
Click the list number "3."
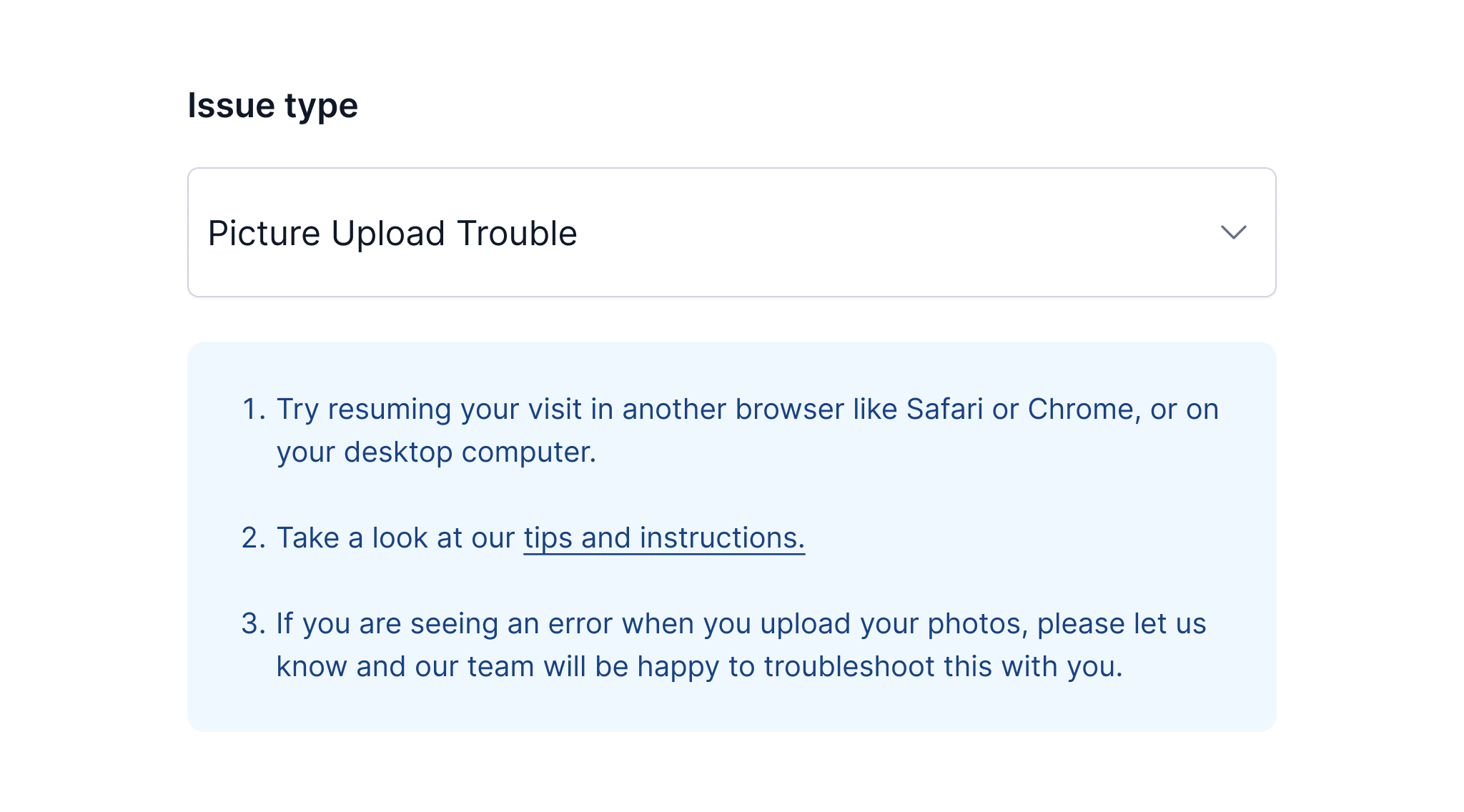tap(254, 623)
